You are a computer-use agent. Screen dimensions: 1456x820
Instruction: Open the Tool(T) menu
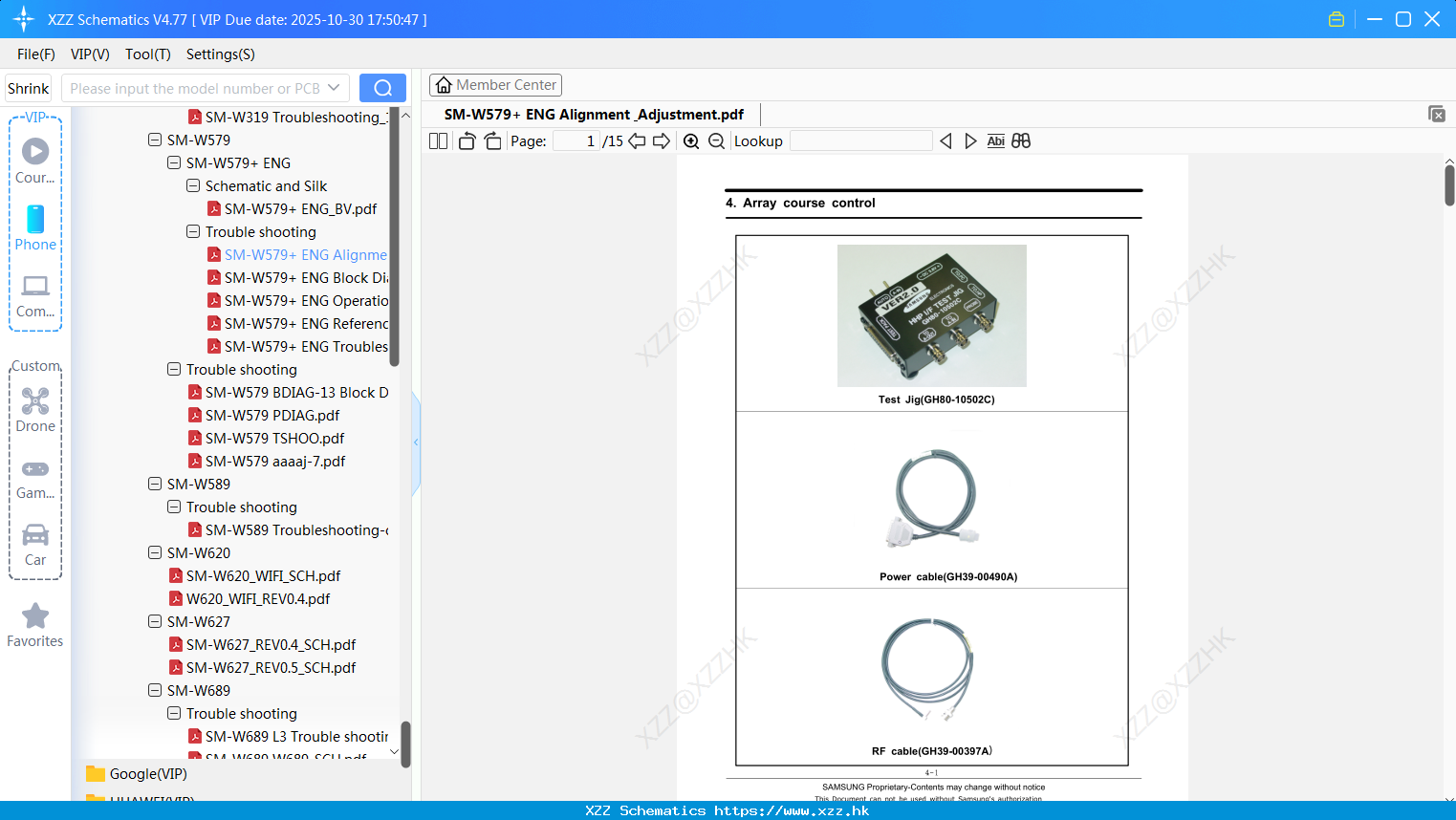pyautogui.click(x=147, y=54)
